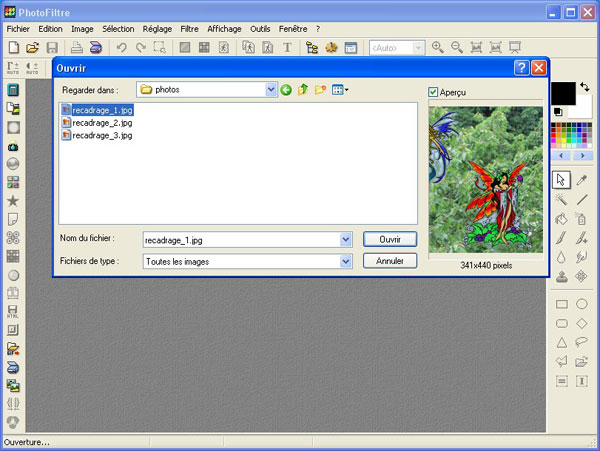Select the Blur water drop tool
The height and width of the screenshot is (451, 600).
point(561,257)
